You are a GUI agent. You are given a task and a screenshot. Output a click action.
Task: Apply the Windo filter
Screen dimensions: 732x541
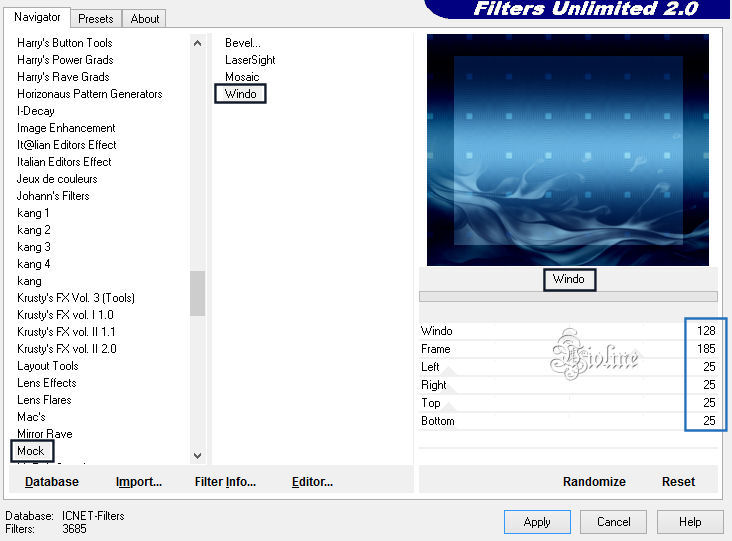click(537, 522)
